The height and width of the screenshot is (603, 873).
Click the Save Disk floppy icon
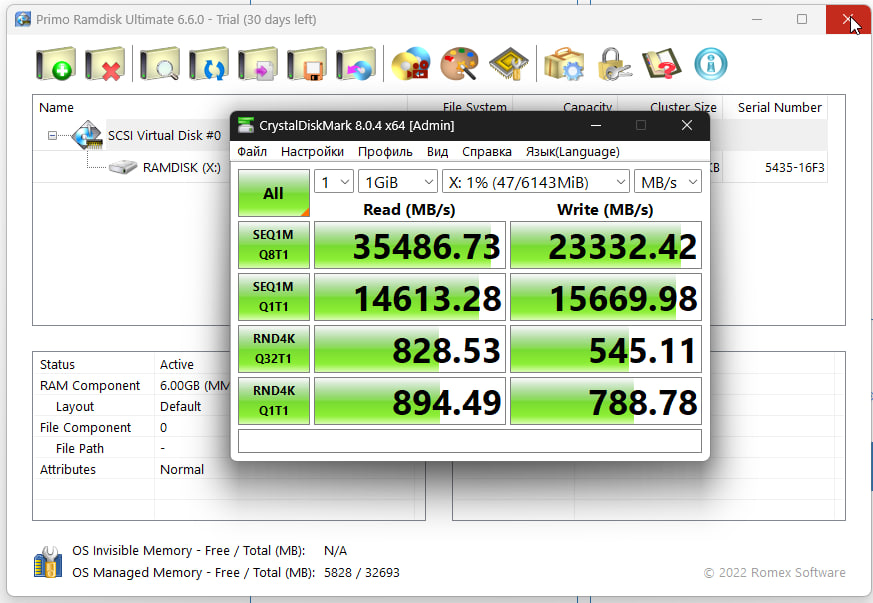[306, 63]
